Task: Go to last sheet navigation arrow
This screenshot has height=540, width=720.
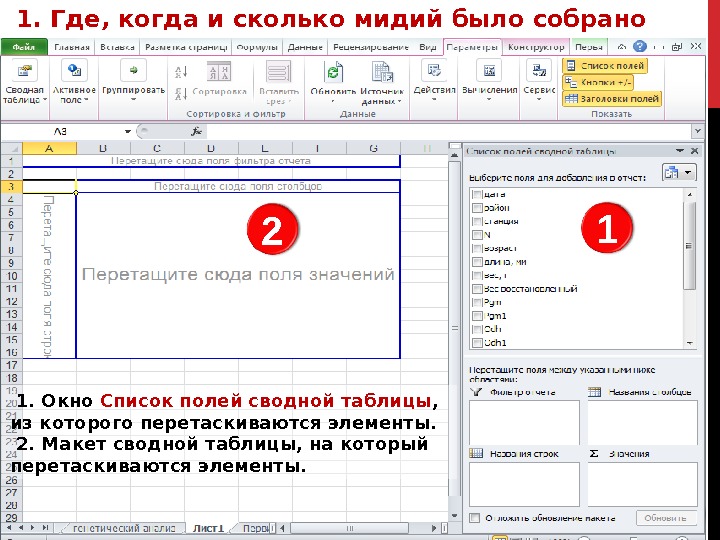Action: click(45, 528)
